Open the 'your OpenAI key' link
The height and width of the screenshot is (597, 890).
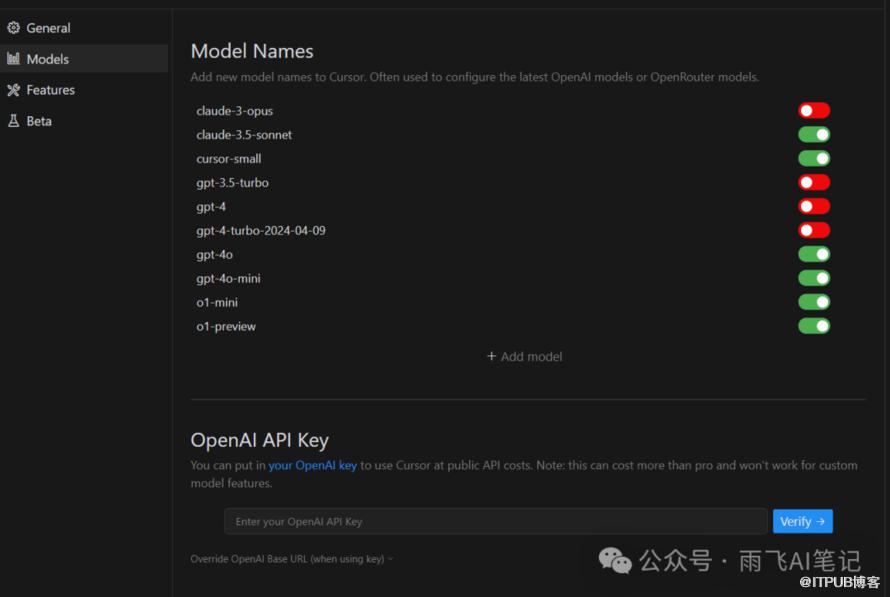coord(312,465)
